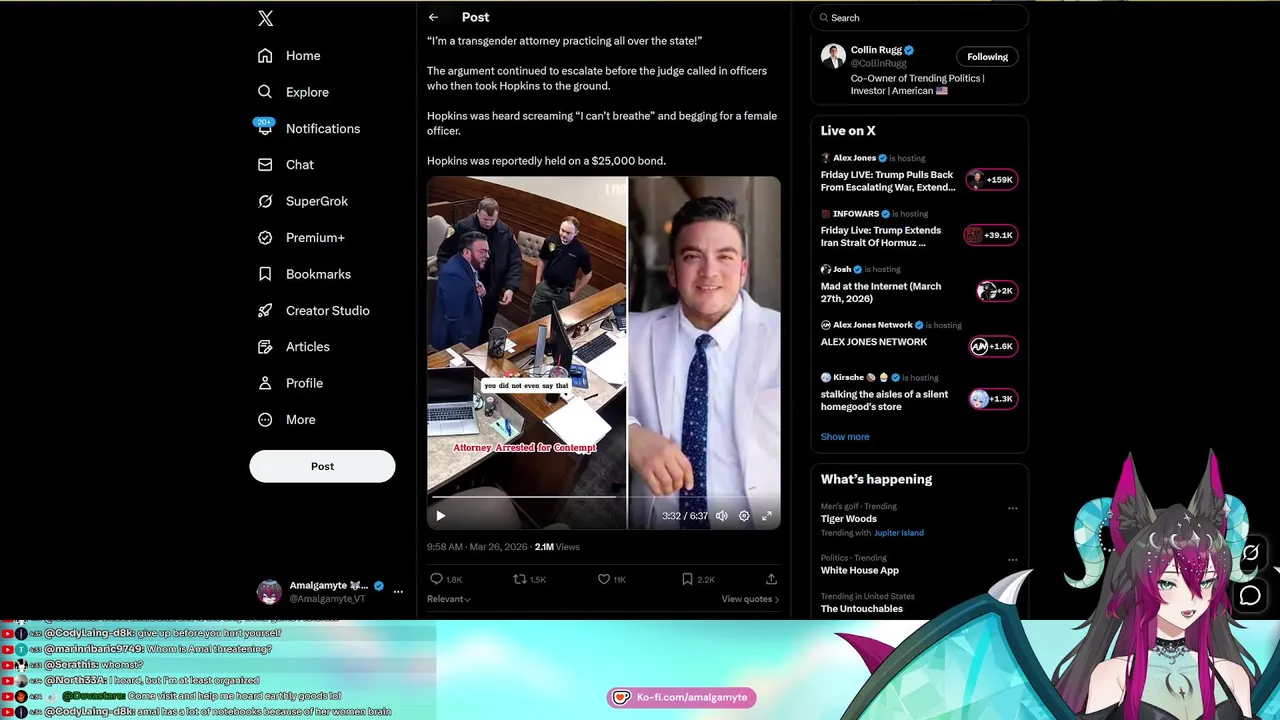The height and width of the screenshot is (720, 1280).
Task: Expand the video to fullscreen
Action: click(767, 516)
